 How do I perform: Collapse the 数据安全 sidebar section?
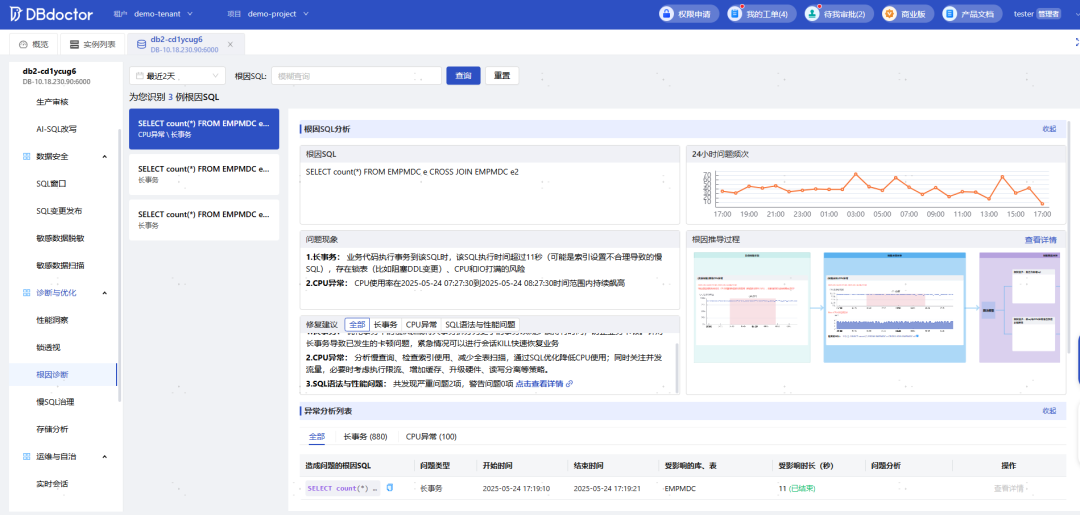point(105,156)
